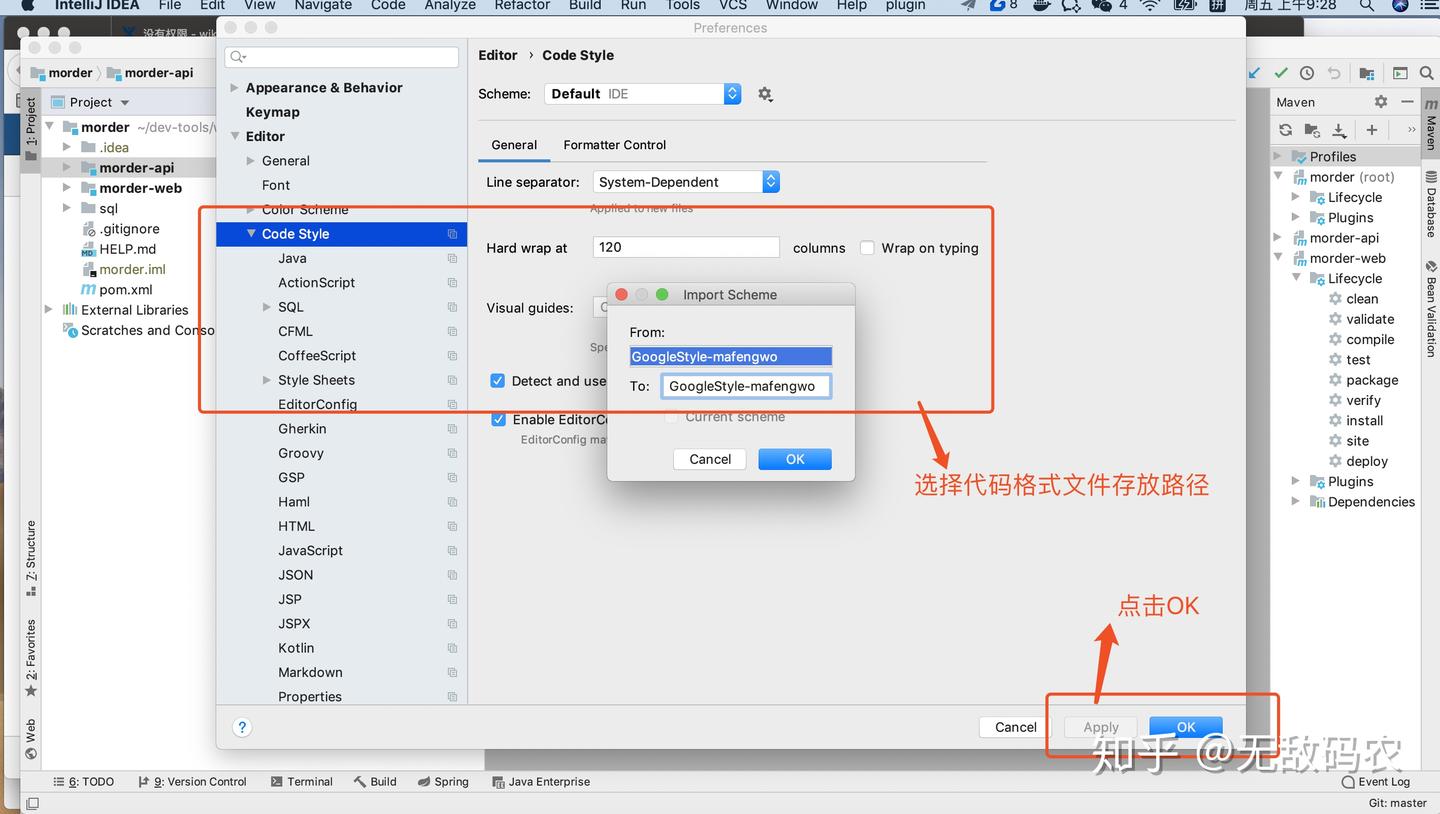This screenshot has height=814, width=1440.
Task: Open the Line separator dropdown
Action: click(x=686, y=182)
